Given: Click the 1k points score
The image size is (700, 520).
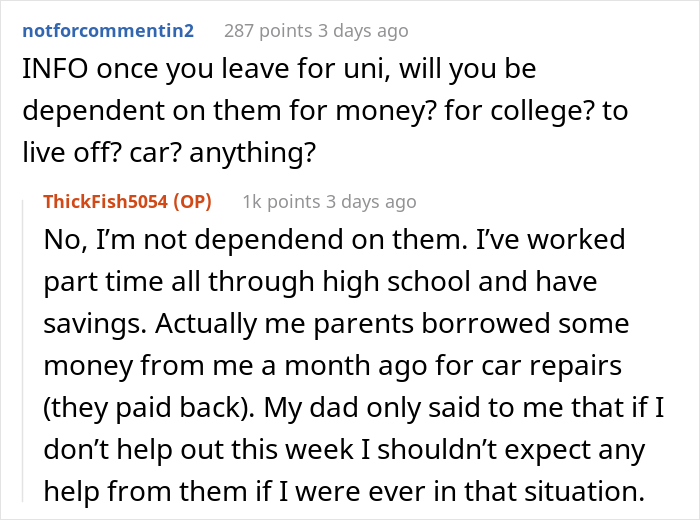Looking at the screenshot, I should click(x=277, y=201).
